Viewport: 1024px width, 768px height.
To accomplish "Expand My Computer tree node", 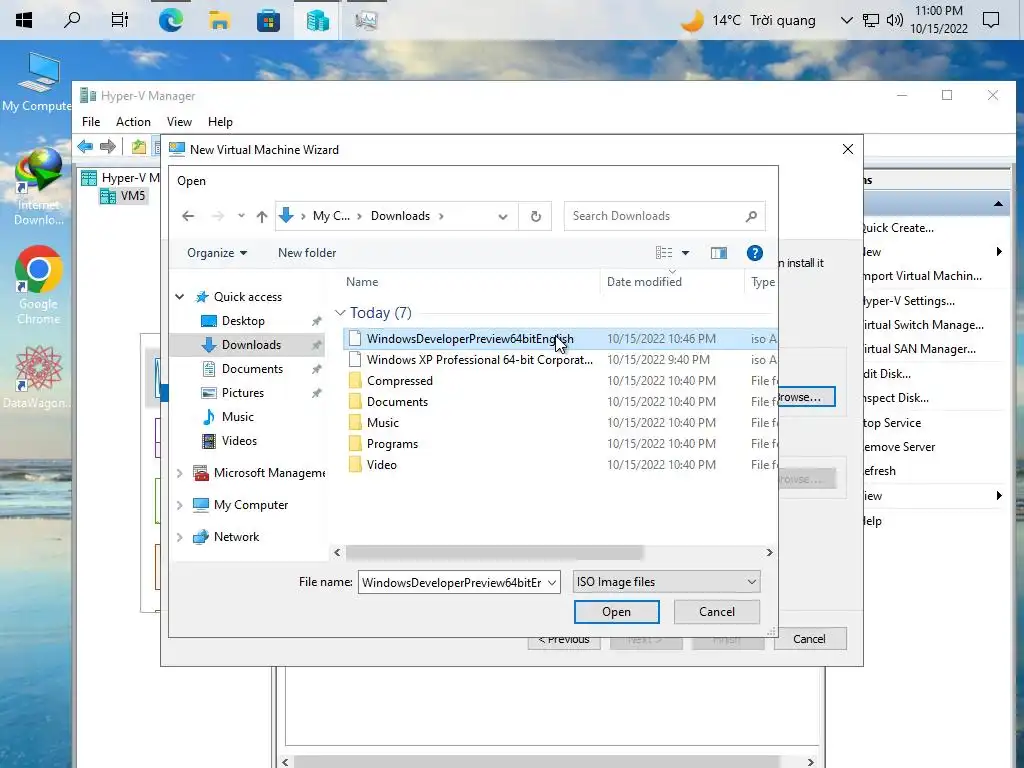I will pos(180,505).
